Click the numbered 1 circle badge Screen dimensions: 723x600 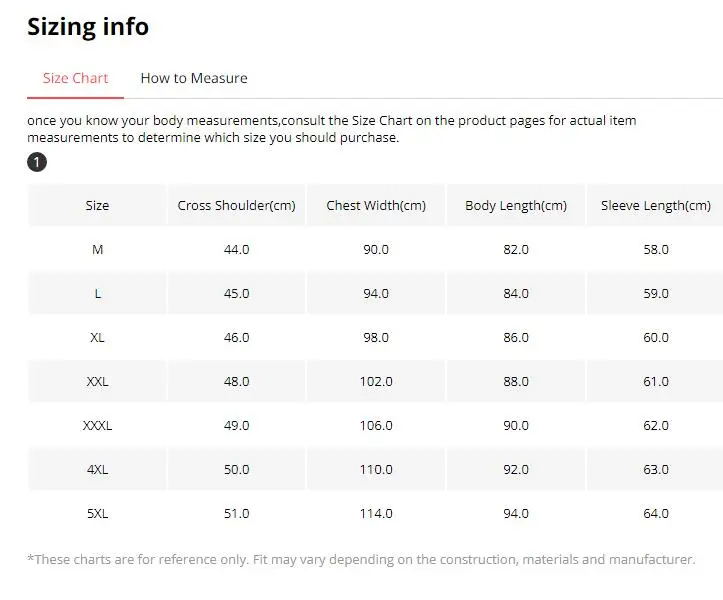37,162
